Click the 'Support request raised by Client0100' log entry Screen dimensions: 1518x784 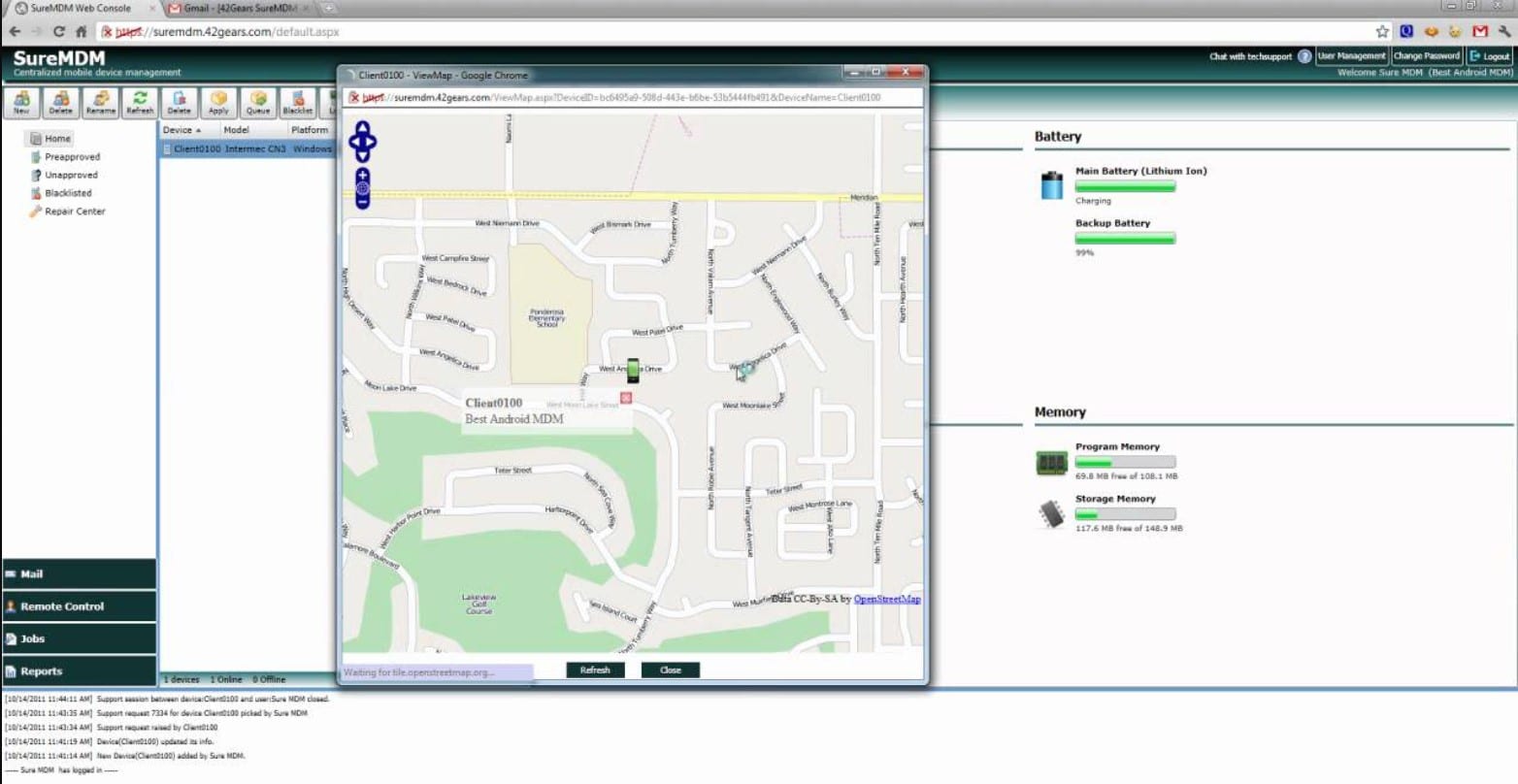pyautogui.click(x=111, y=728)
